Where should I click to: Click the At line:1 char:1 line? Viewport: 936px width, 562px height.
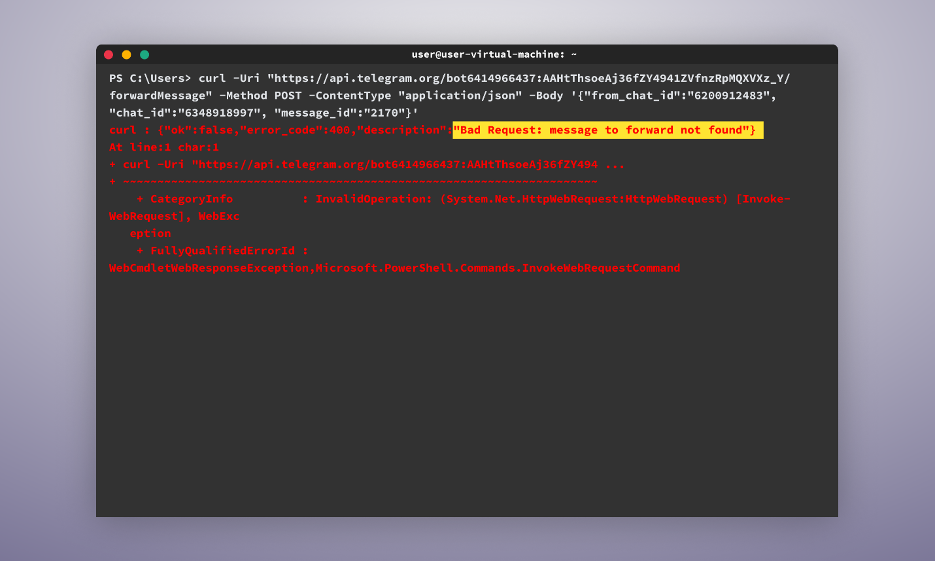pos(164,148)
